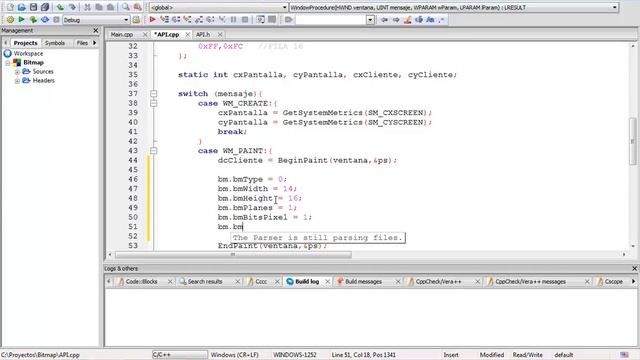The width and height of the screenshot is (640, 360).
Task: Expand the Headers folder in tree
Action: click(17, 81)
